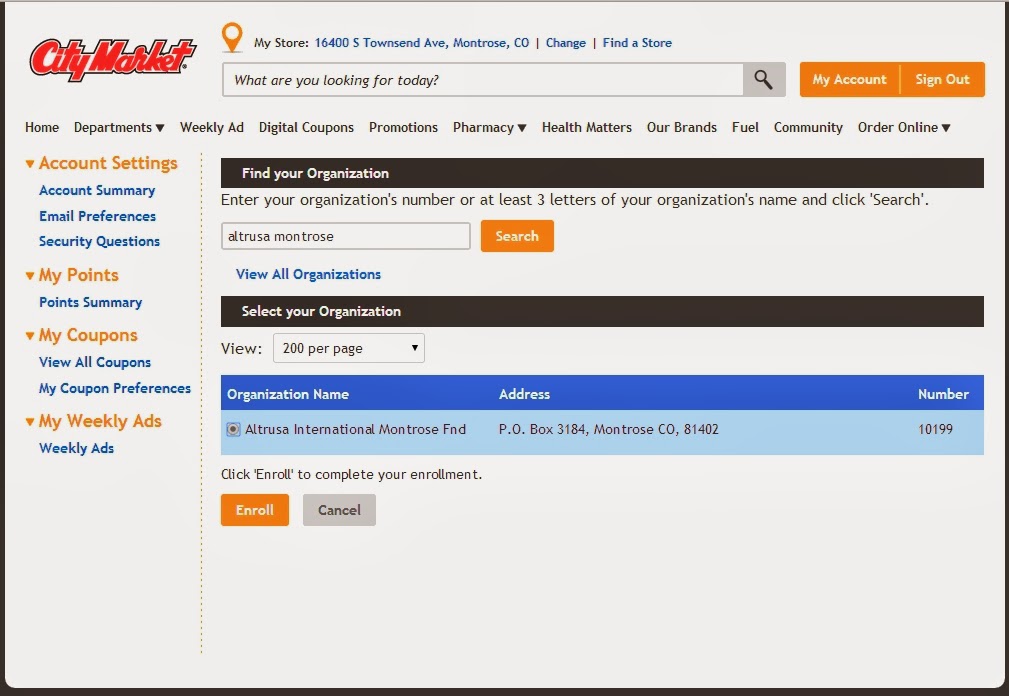Open the View All Organizations link
Image resolution: width=1009 pixels, height=696 pixels.
(308, 274)
